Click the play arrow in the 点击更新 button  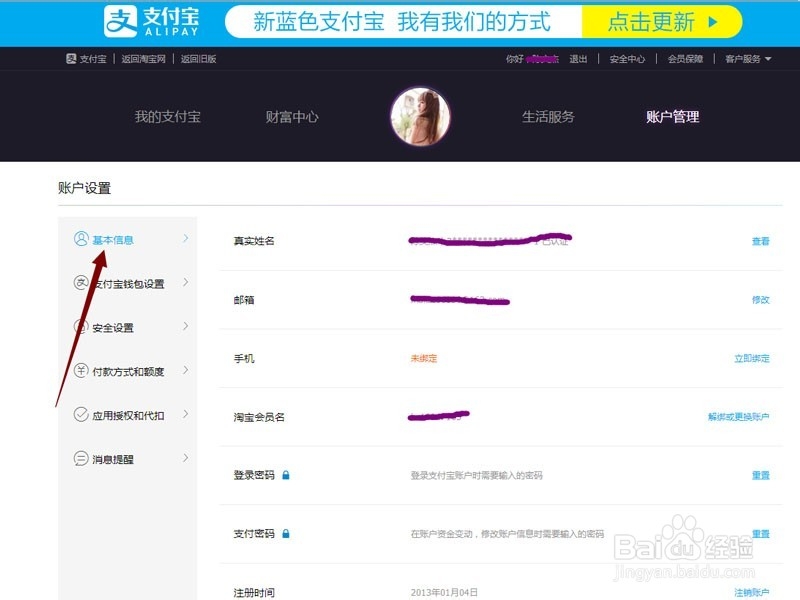click(713, 22)
